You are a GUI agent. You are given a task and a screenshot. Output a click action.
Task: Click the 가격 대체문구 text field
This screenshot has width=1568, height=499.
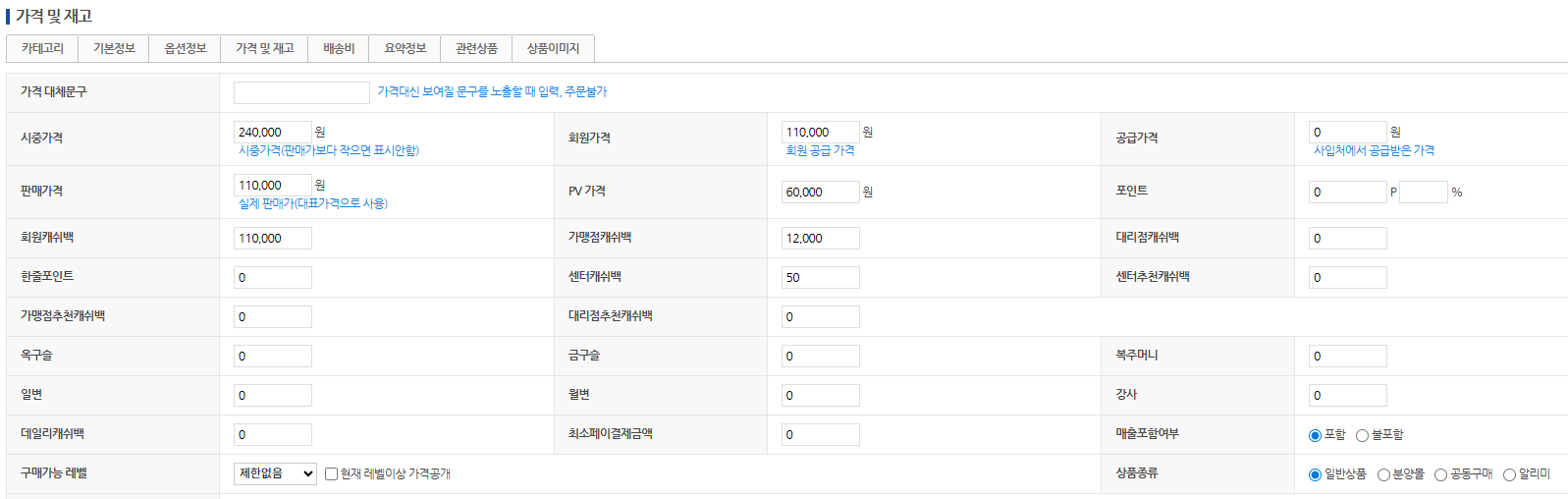[x=301, y=92]
